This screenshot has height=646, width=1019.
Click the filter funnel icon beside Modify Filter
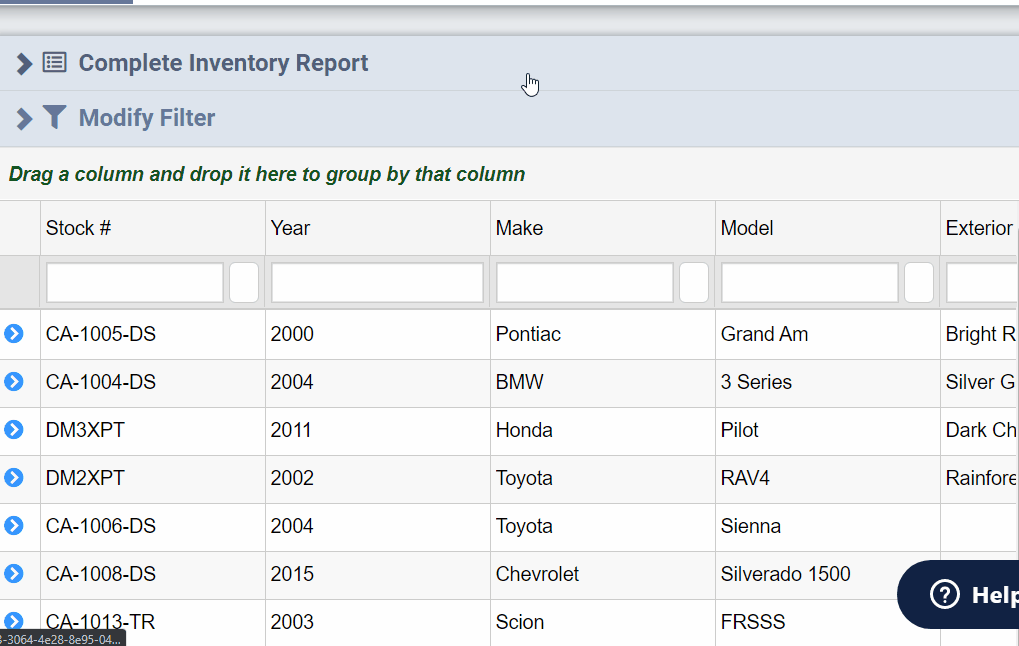click(54, 117)
